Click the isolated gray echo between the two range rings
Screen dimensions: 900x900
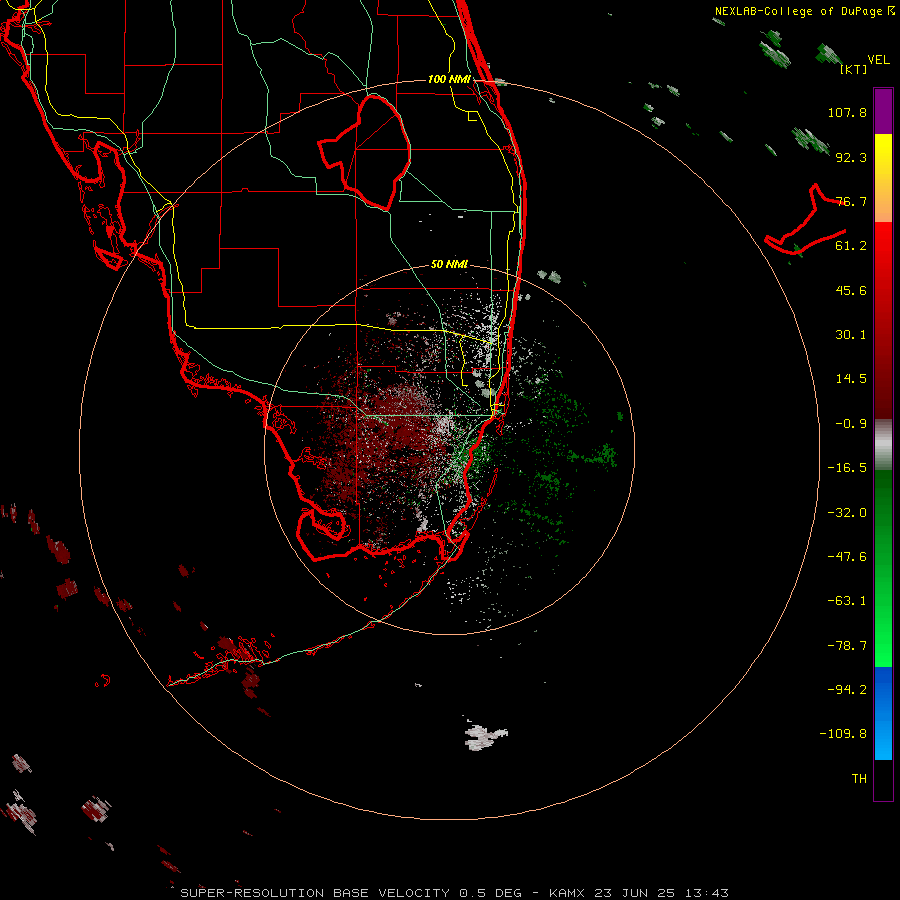pyautogui.click(x=486, y=738)
